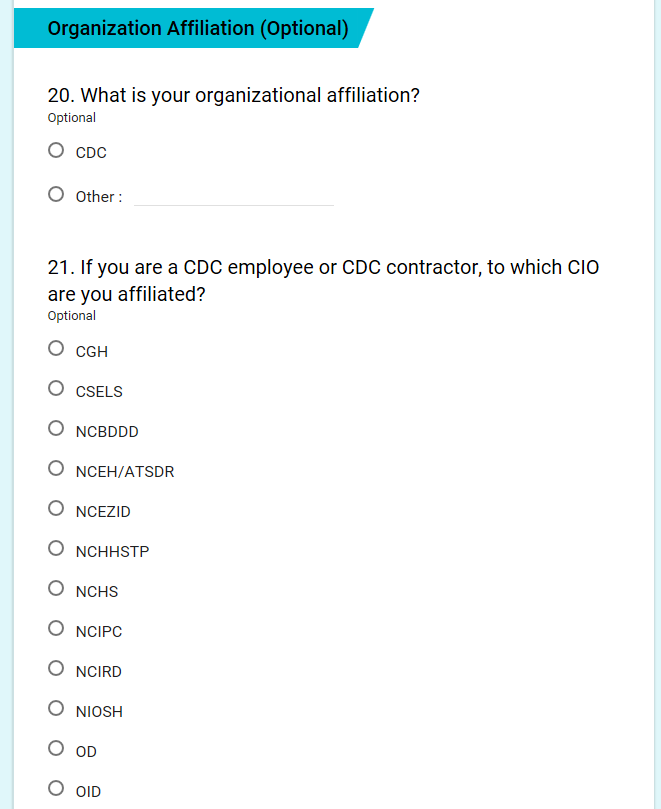Click the Organization Affiliation (Optional) section header
The image size is (661, 809).
click(x=197, y=29)
